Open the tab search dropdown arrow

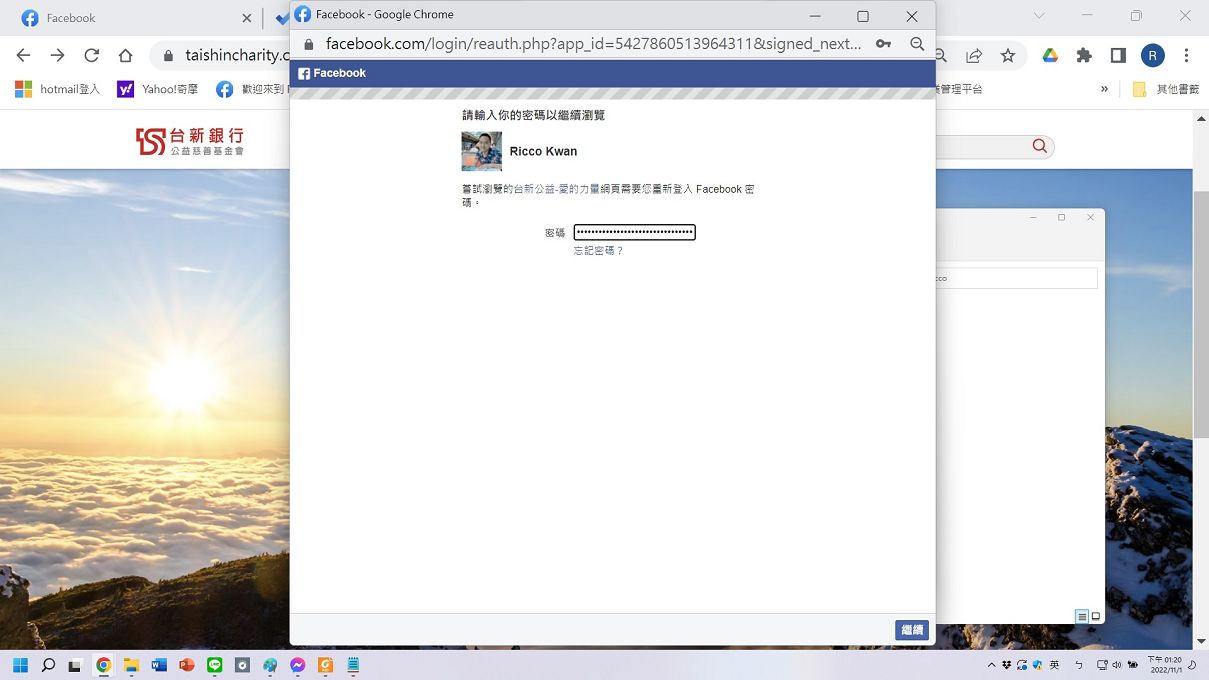(1039, 16)
